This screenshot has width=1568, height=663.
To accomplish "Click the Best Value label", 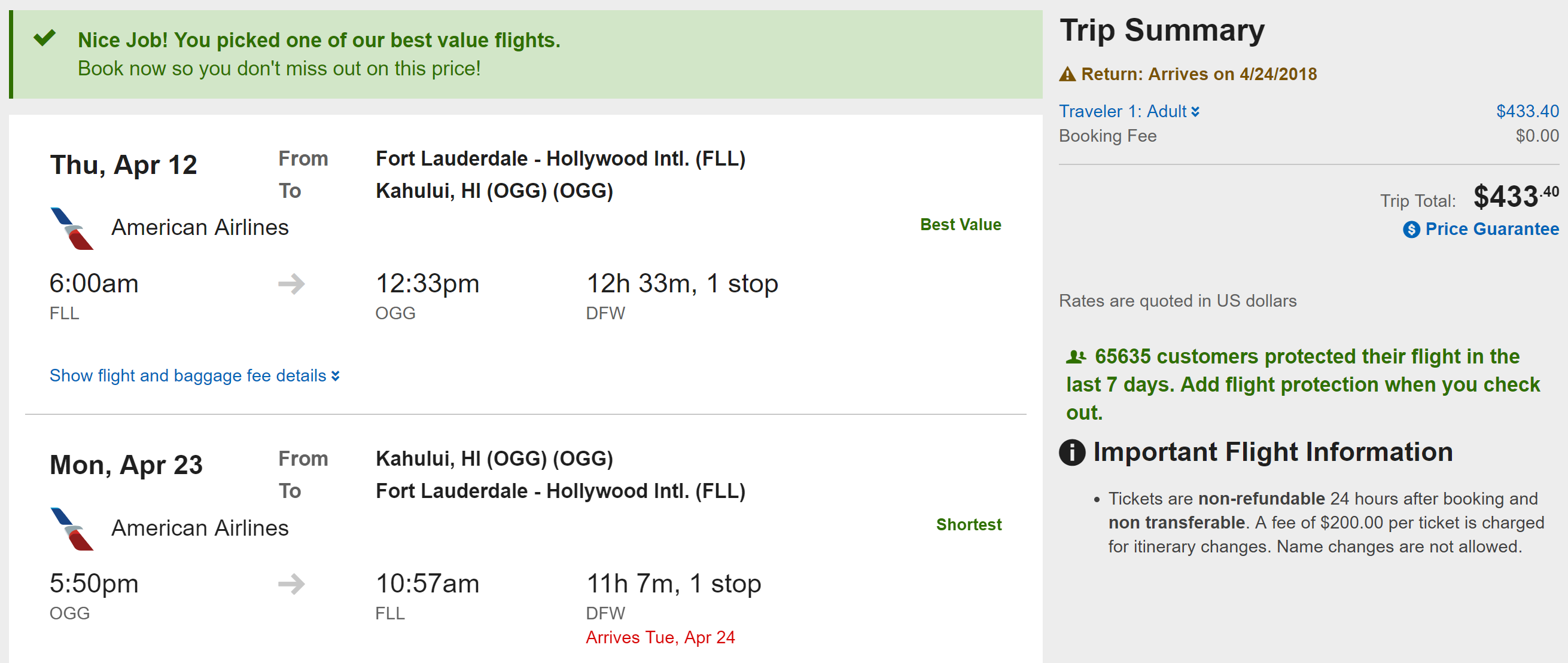I will tap(960, 224).
